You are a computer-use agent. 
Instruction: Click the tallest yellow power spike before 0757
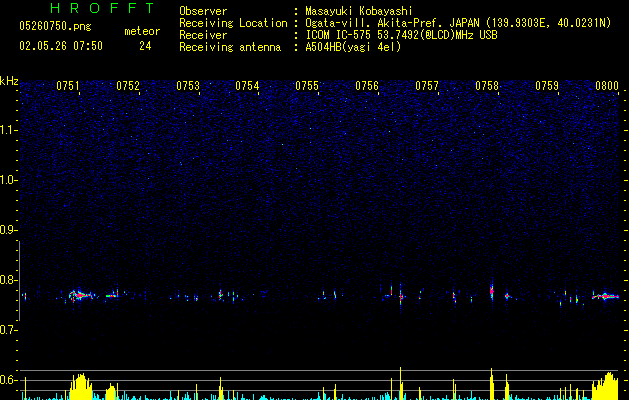pyautogui.click(x=400, y=383)
